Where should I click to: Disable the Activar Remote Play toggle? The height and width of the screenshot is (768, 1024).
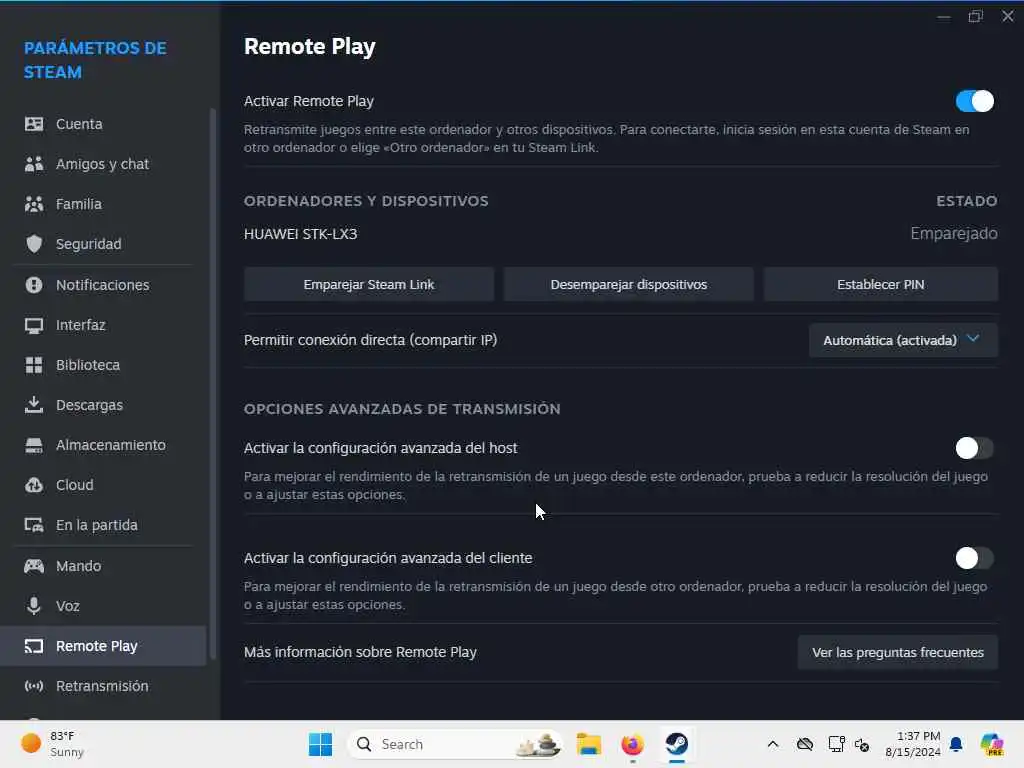click(x=974, y=101)
